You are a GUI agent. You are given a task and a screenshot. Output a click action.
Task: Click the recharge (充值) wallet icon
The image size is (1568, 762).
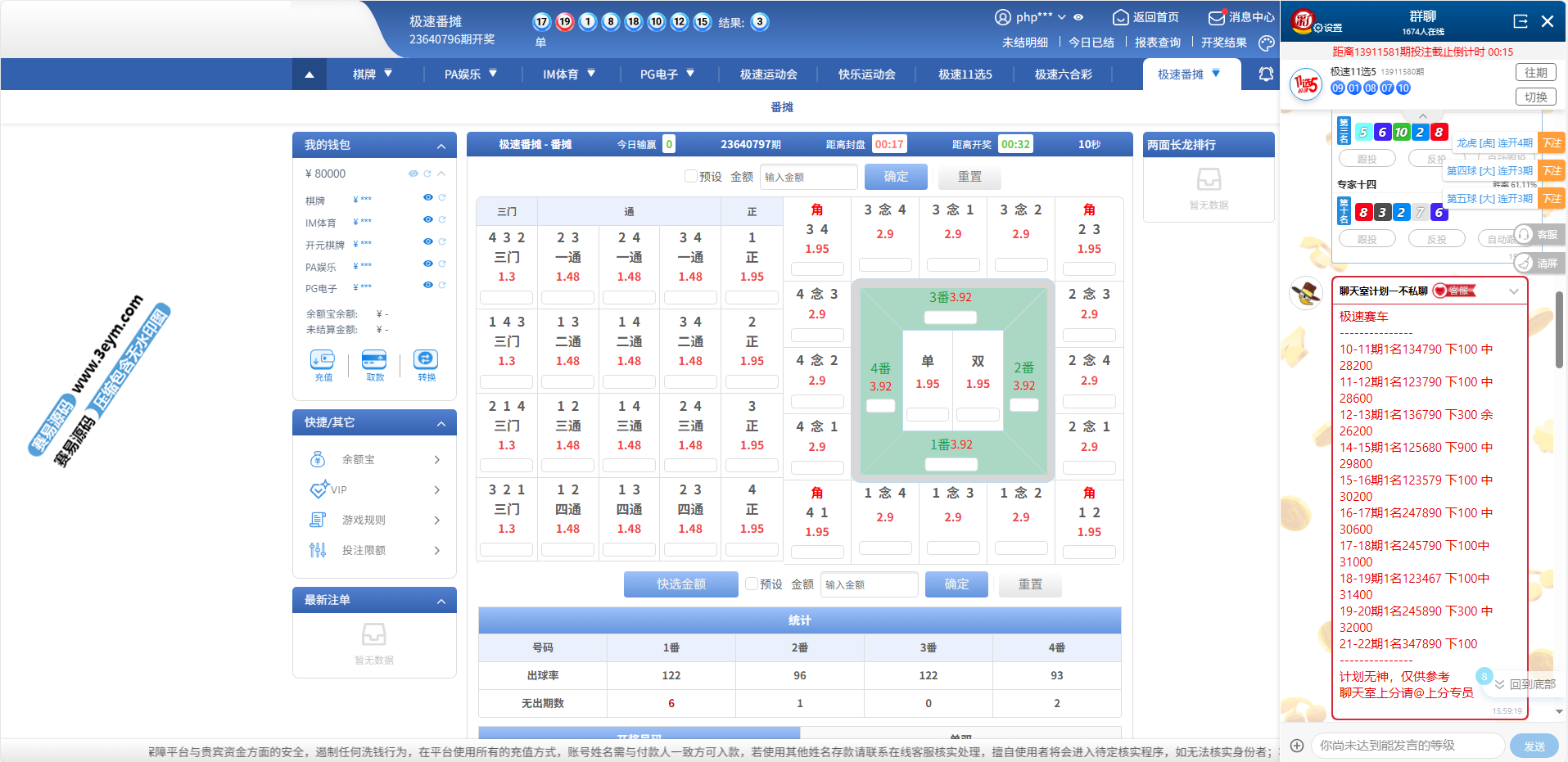[x=323, y=359]
